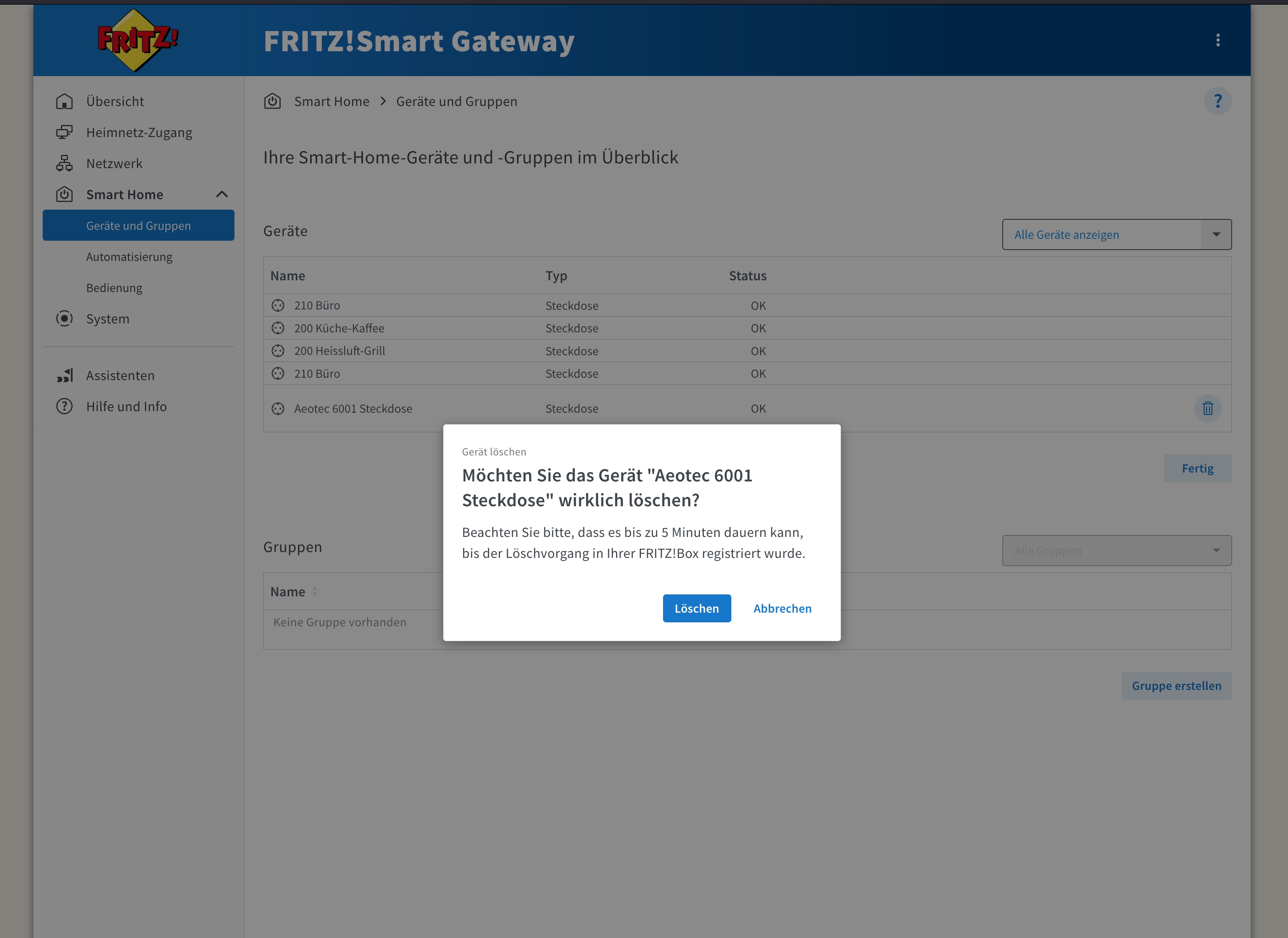The height and width of the screenshot is (938, 1288).
Task: Click Gruppe erstellen button
Action: pyautogui.click(x=1176, y=686)
